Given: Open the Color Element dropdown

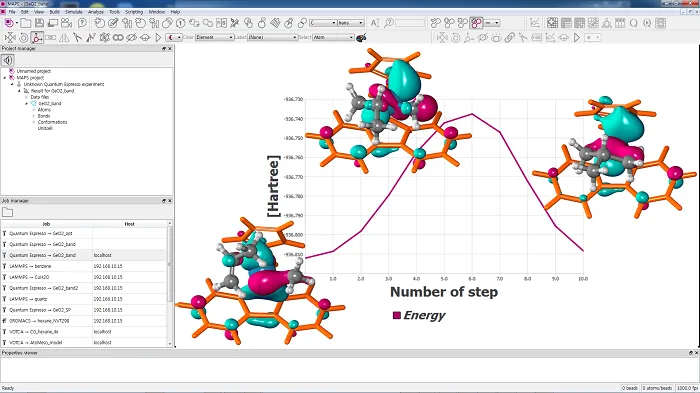Looking at the screenshot, I should click(214, 38).
